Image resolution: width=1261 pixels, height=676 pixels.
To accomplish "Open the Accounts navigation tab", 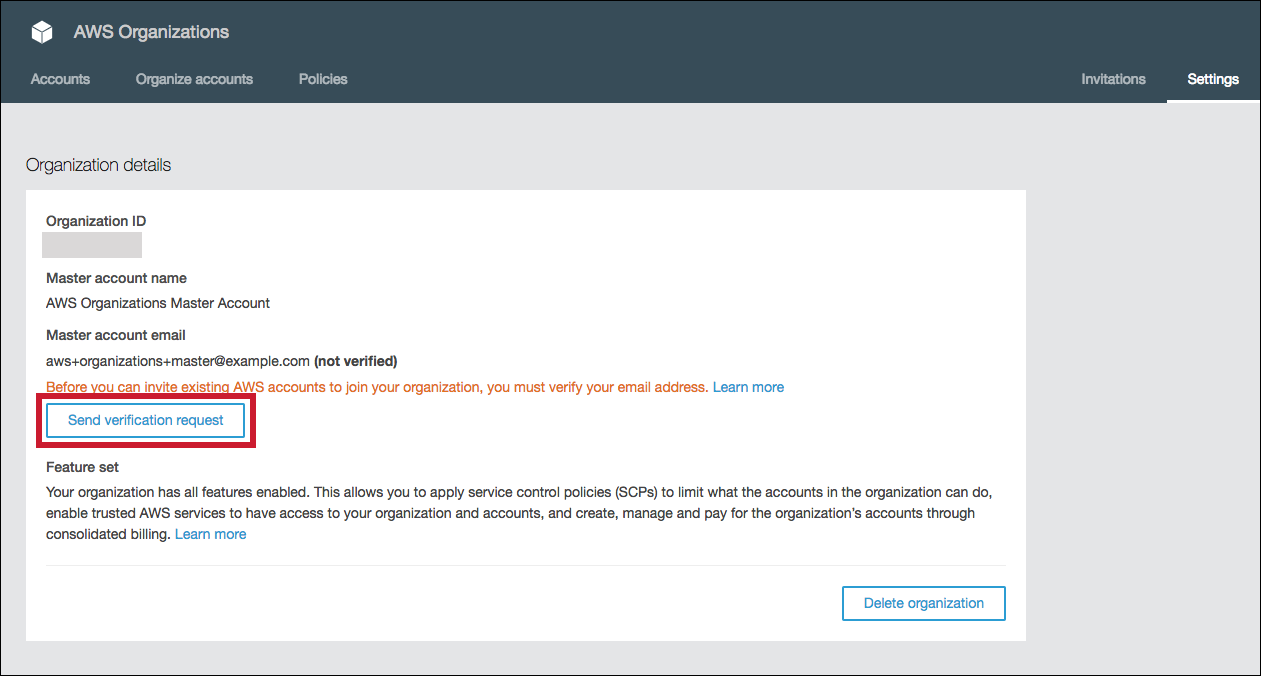I will [x=60, y=79].
